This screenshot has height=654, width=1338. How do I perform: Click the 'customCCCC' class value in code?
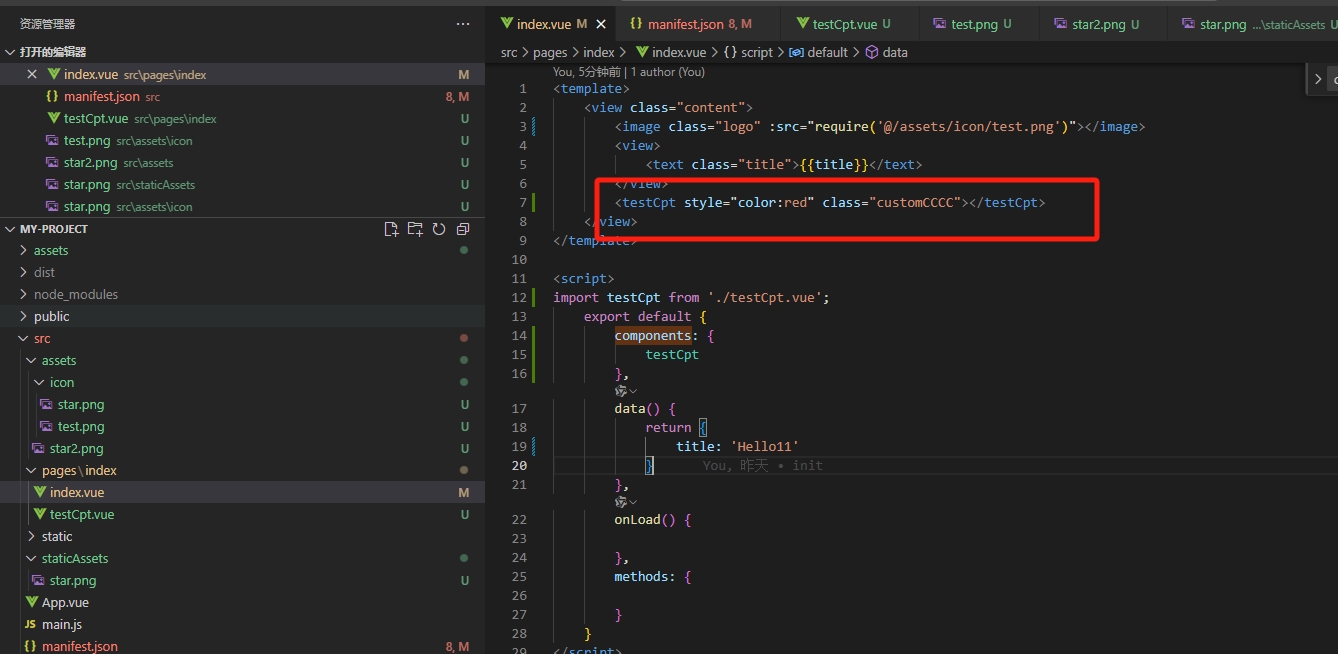(915, 203)
